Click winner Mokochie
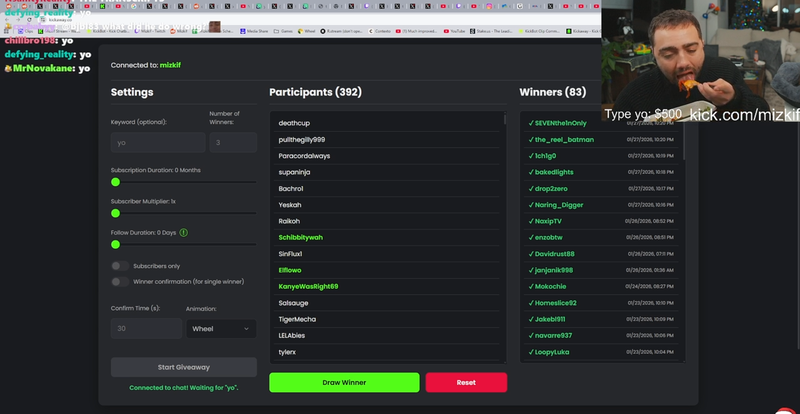 tap(550, 286)
